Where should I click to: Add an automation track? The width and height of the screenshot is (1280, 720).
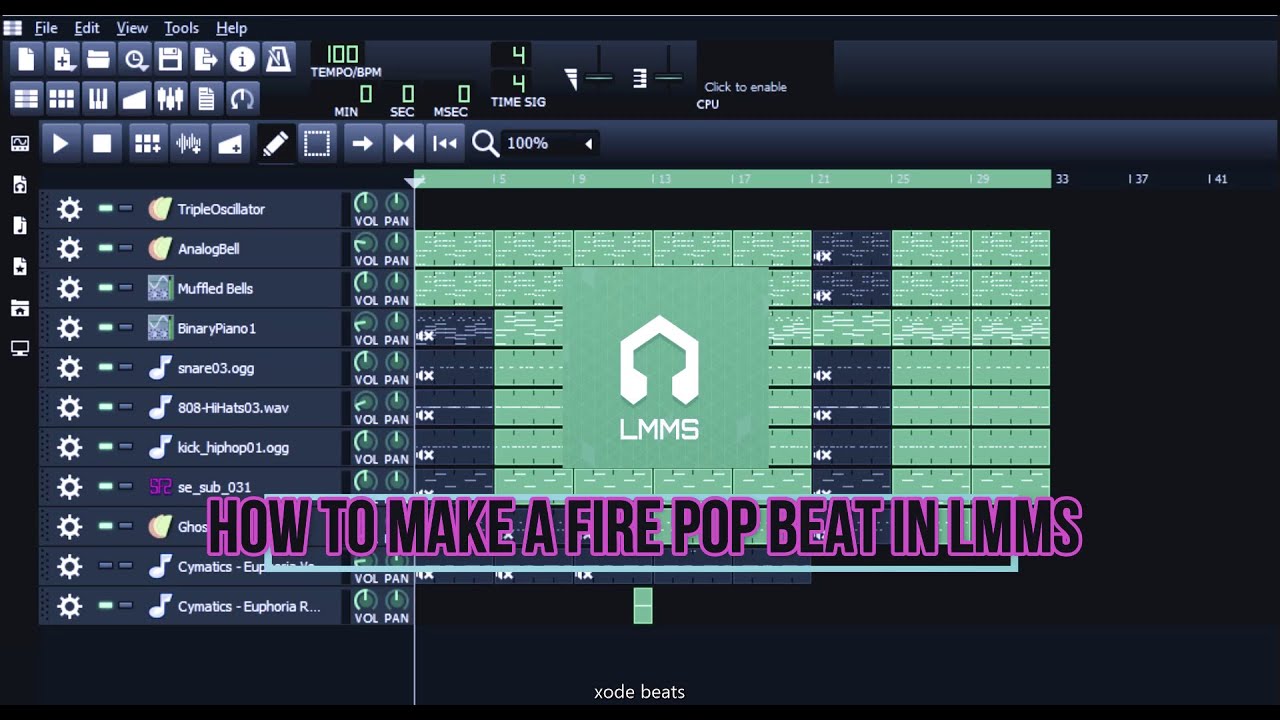[x=229, y=144]
